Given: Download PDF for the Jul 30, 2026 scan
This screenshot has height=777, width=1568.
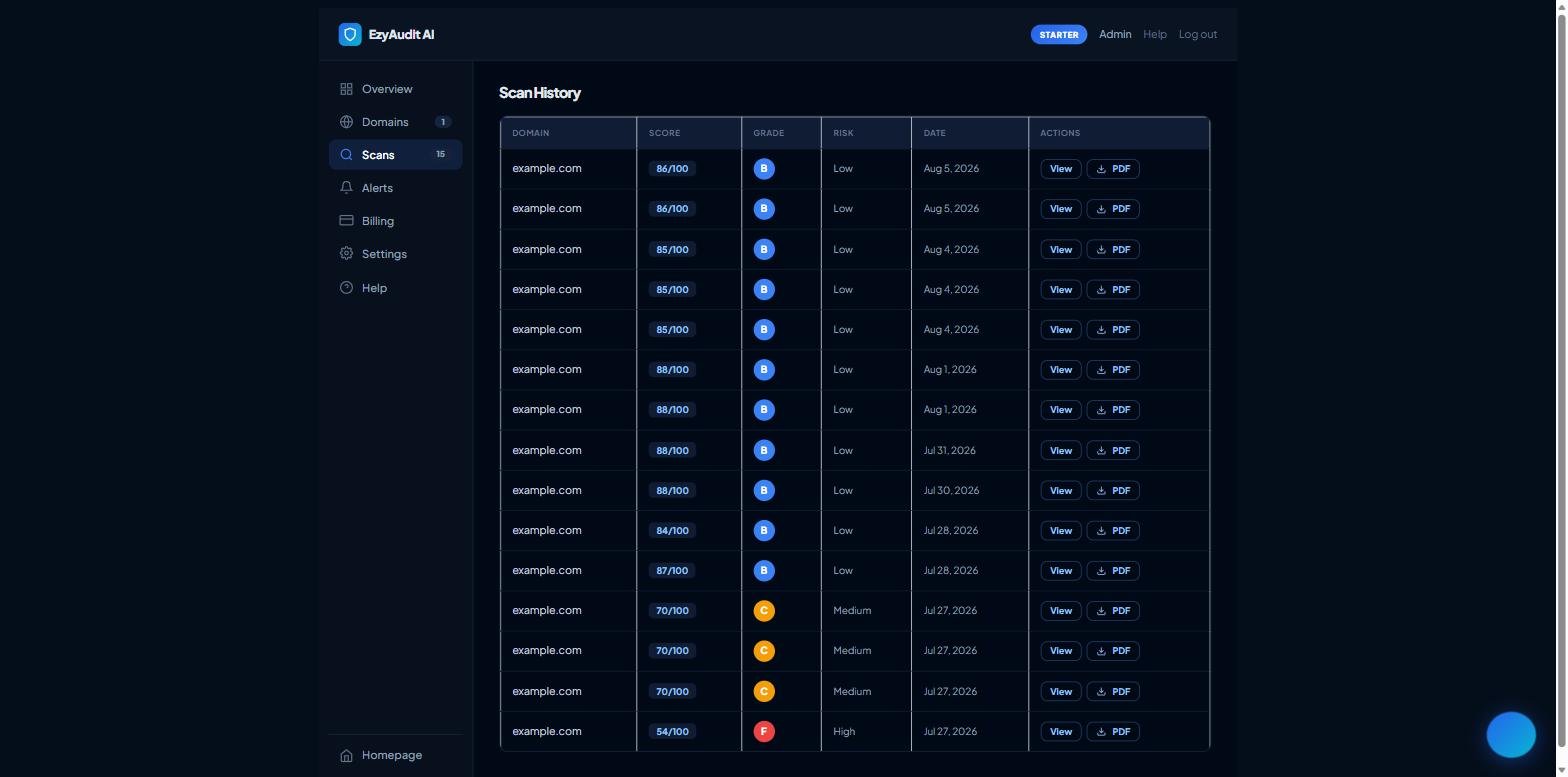Looking at the screenshot, I should 1113,491.
